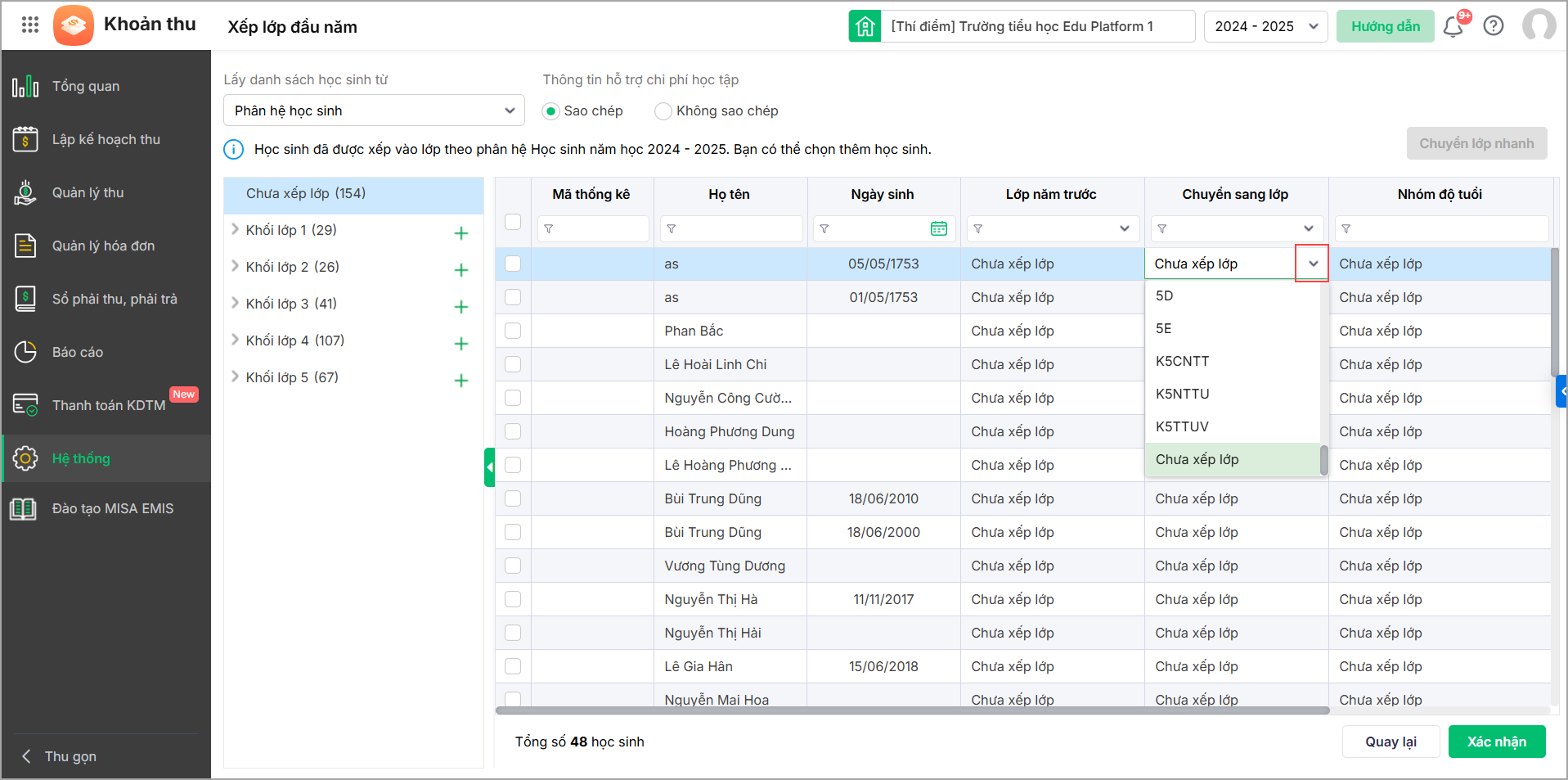Click the user avatar icon
The image size is (1568, 780).
click(1539, 25)
